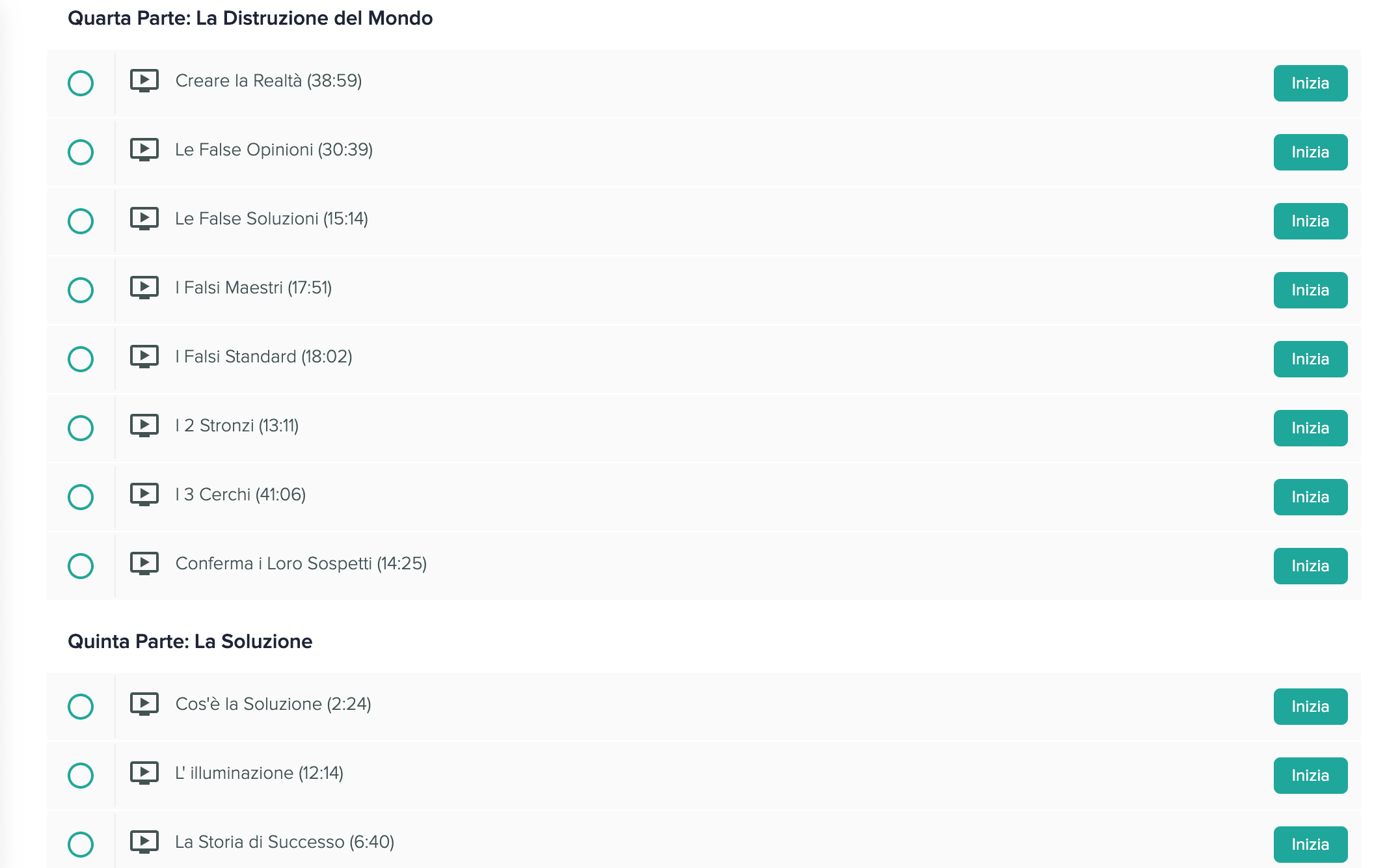Click the video icon next to Le False Soluzioni
Viewport: 1400px width, 868px height.
point(144,219)
